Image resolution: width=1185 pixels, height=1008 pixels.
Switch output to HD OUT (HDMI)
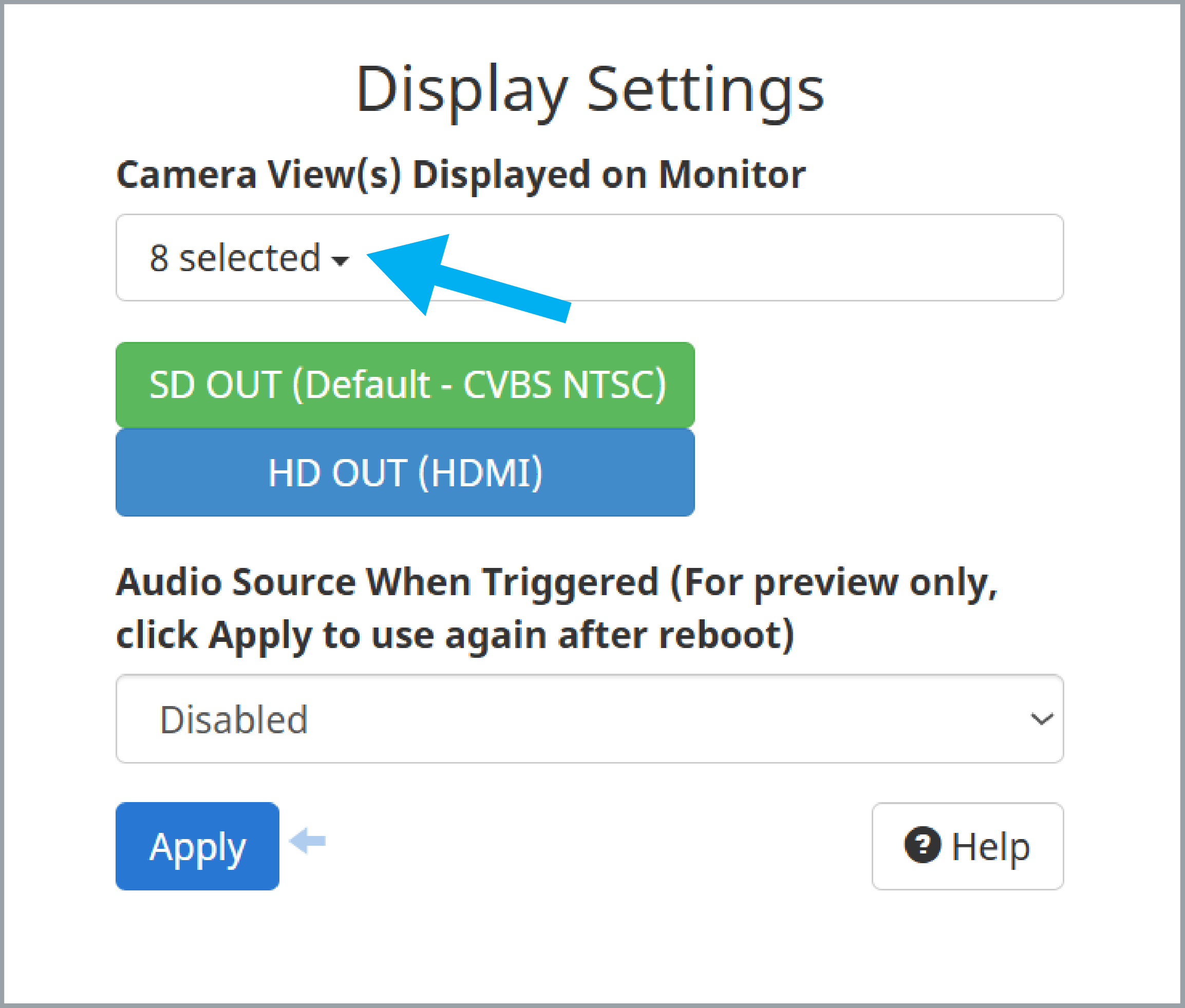click(405, 472)
